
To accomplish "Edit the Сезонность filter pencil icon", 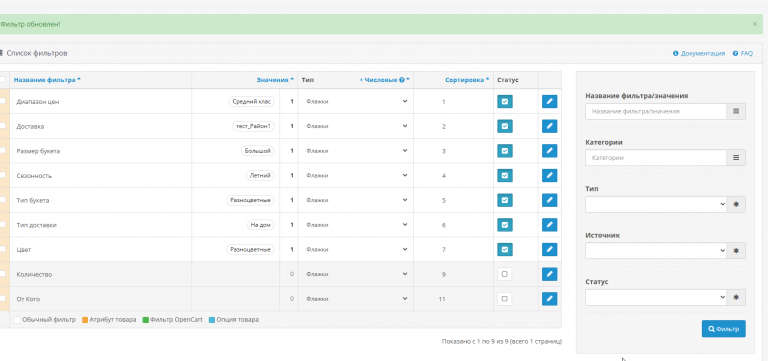I will [x=549, y=175].
